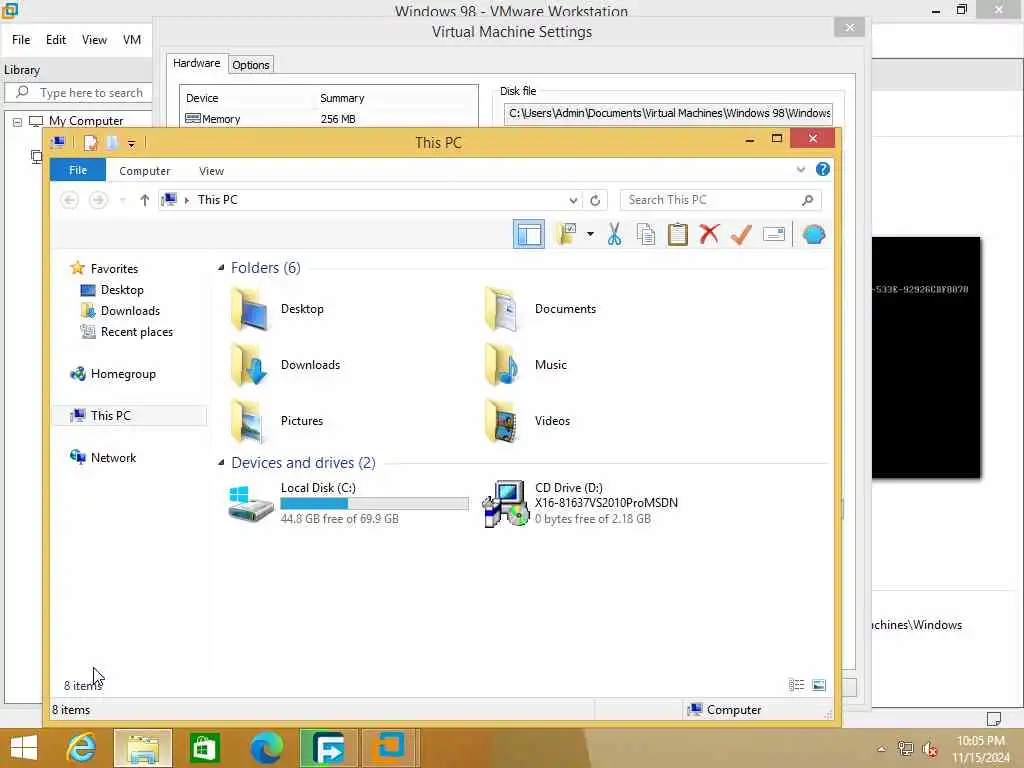
Task: Click the orange checkmark icon
Action: point(741,234)
